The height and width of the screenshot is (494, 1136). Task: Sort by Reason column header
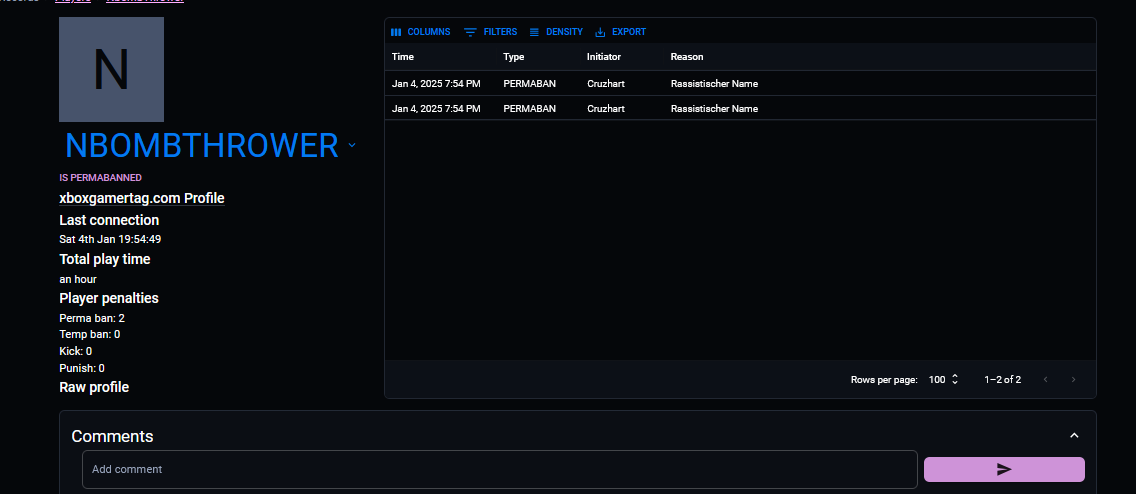[686, 57]
